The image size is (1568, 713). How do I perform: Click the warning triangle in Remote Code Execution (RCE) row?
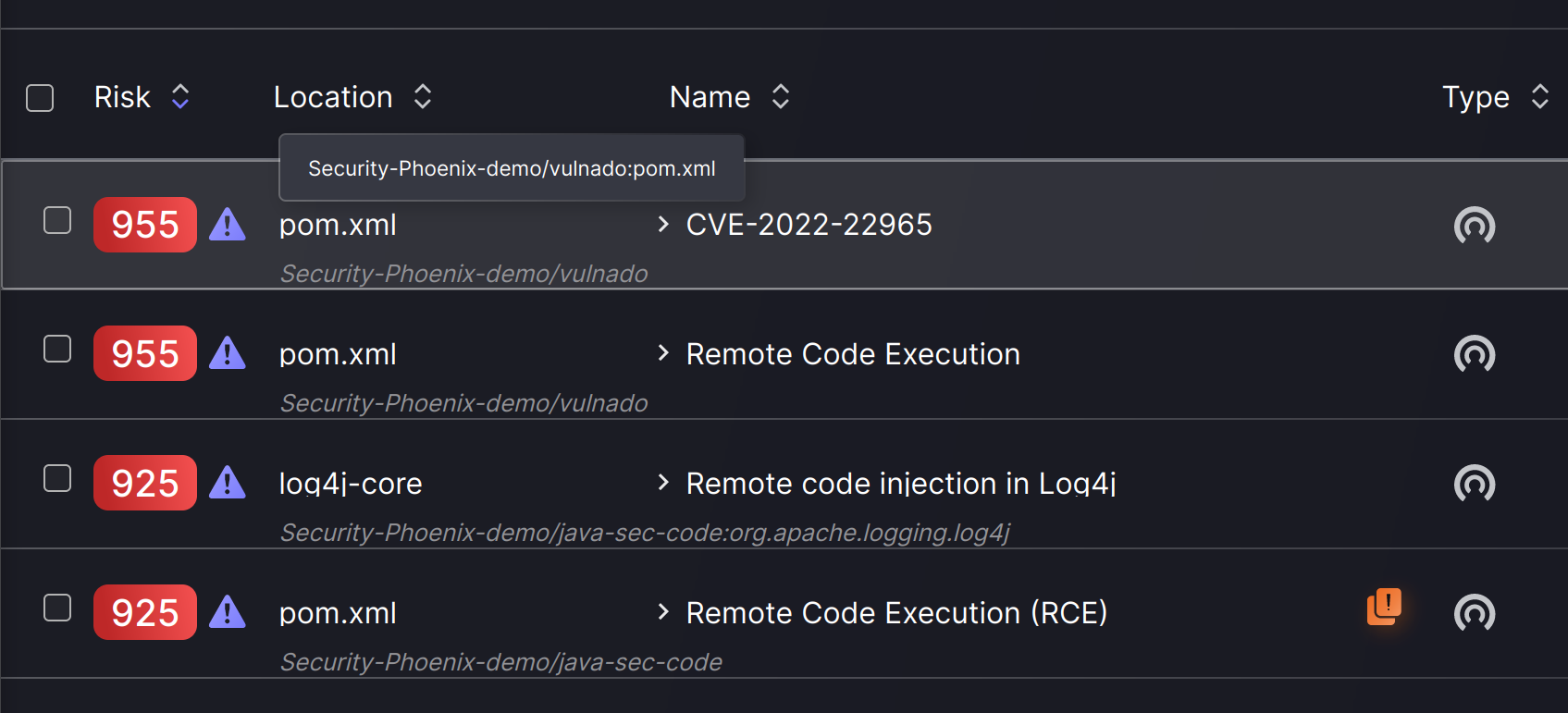(x=228, y=613)
